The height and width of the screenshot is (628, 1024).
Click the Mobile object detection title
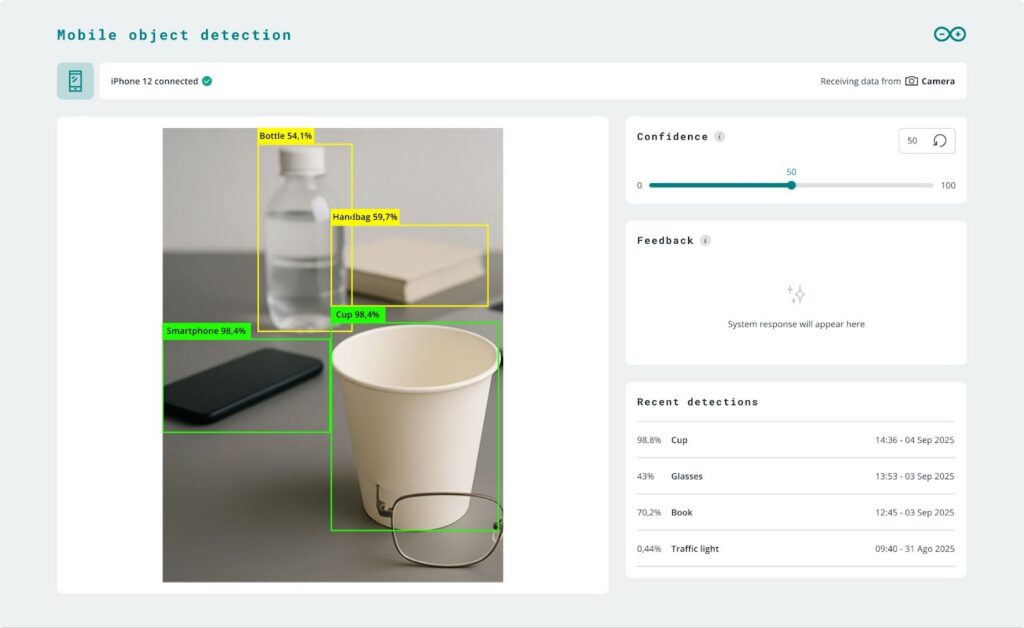click(174, 35)
